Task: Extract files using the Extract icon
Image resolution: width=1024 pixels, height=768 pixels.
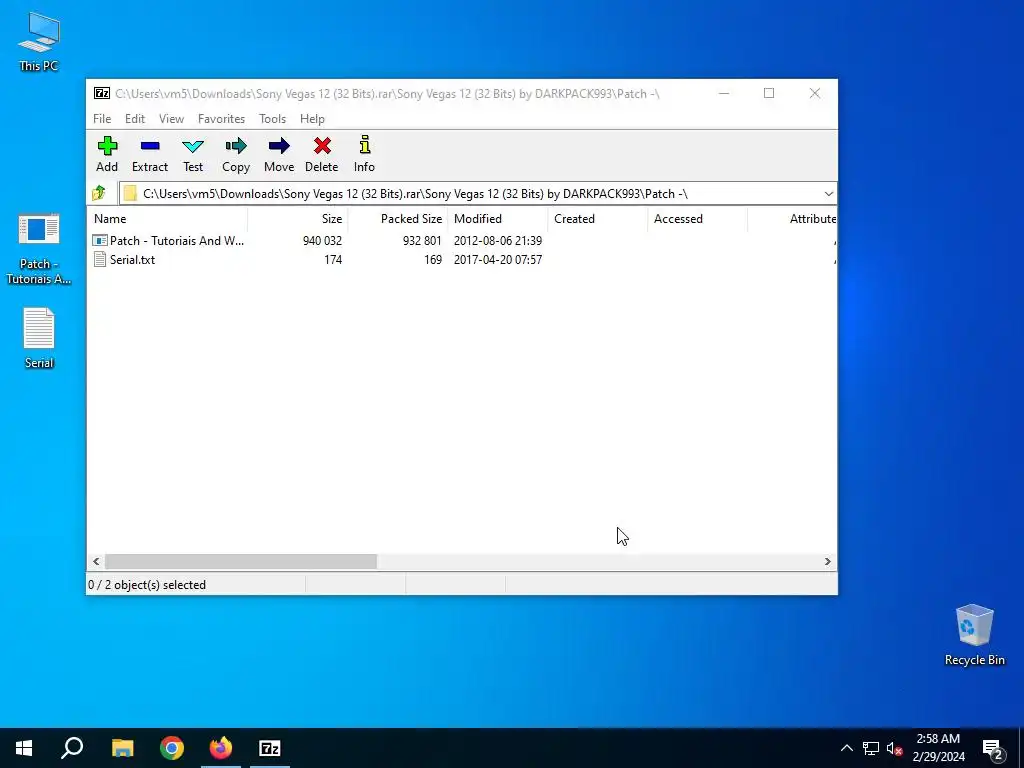Action: 150,146
